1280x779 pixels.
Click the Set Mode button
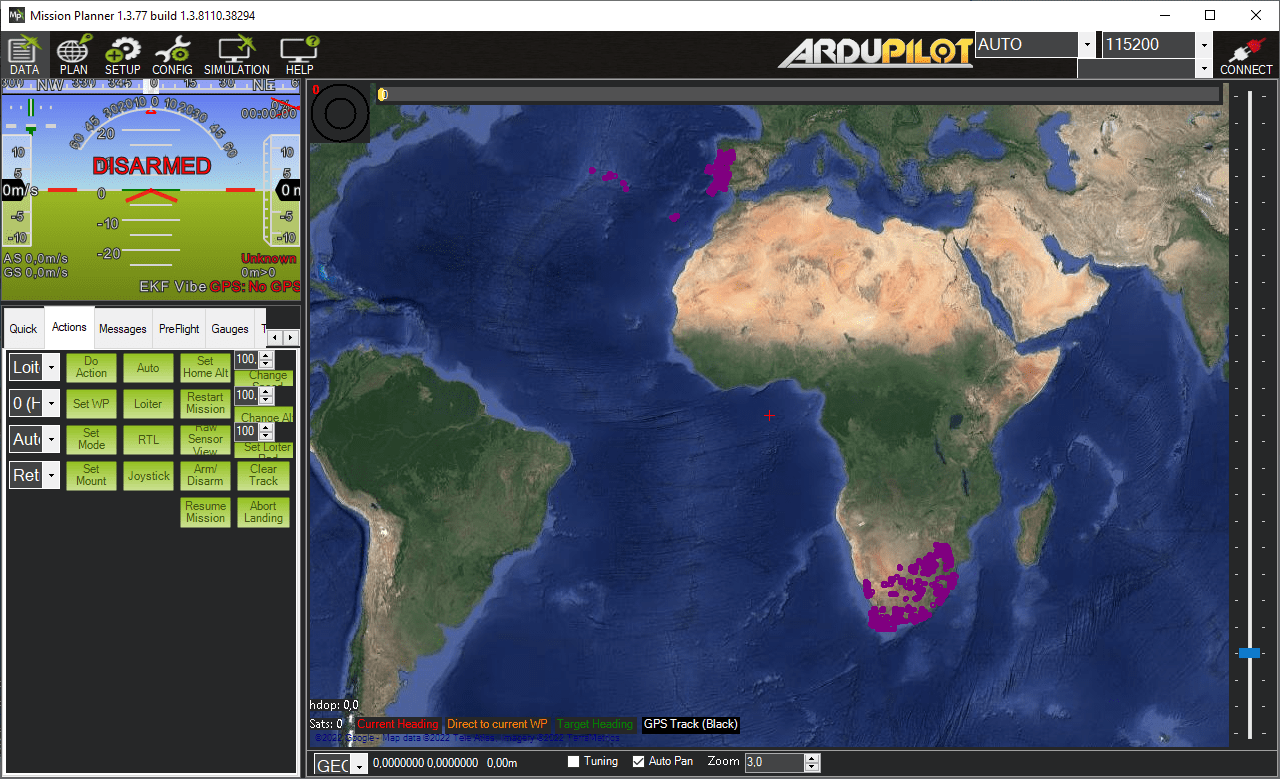coord(92,440)
